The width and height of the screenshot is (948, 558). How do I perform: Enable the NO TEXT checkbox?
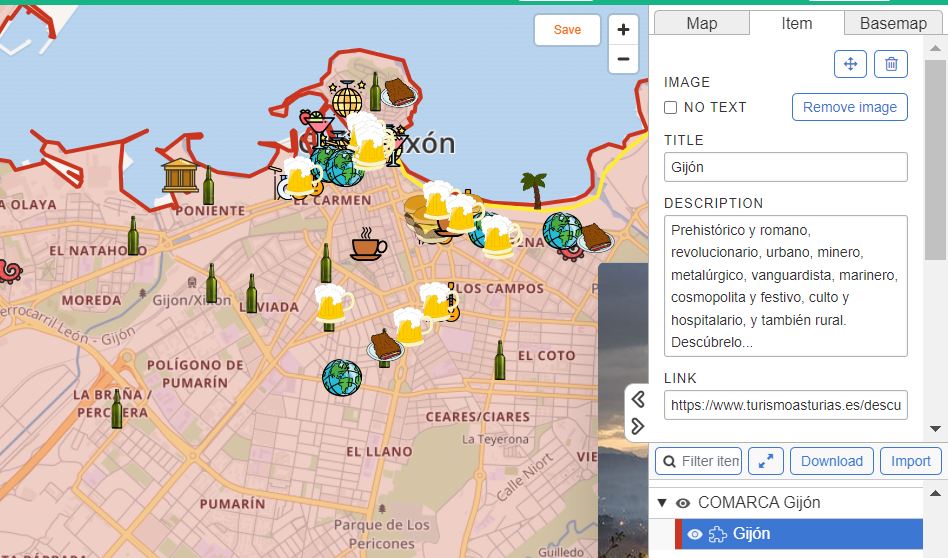(671, 108)
